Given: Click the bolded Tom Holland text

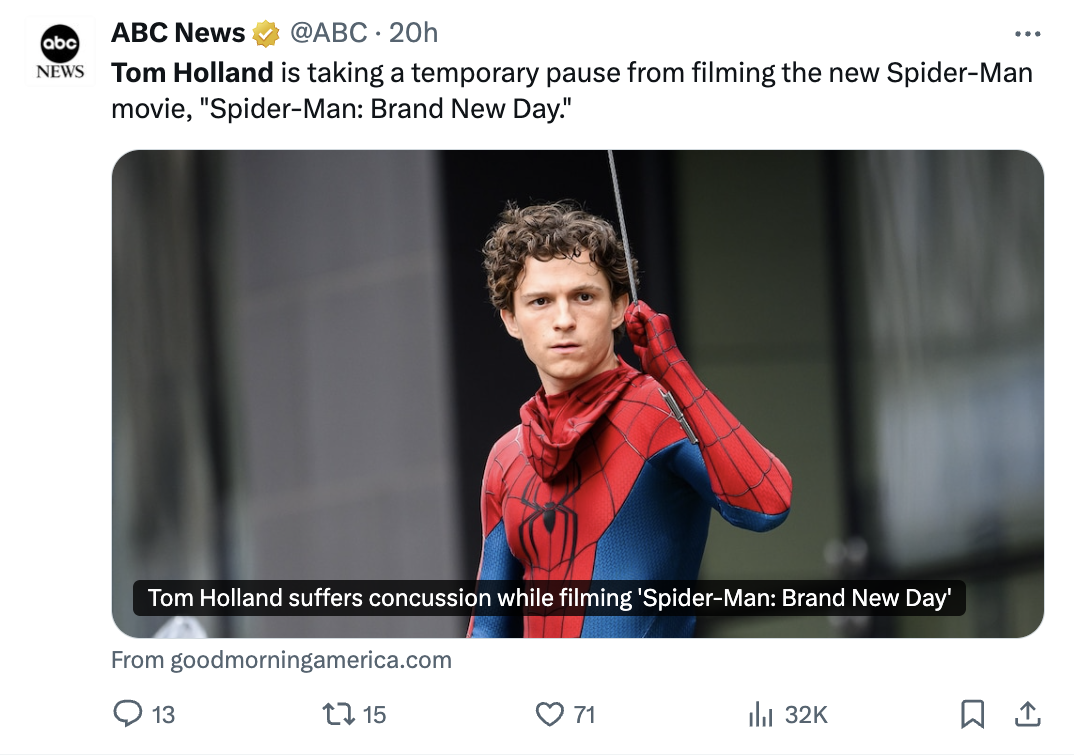Looking at the screenshot, I should click(x=192, y=73).
